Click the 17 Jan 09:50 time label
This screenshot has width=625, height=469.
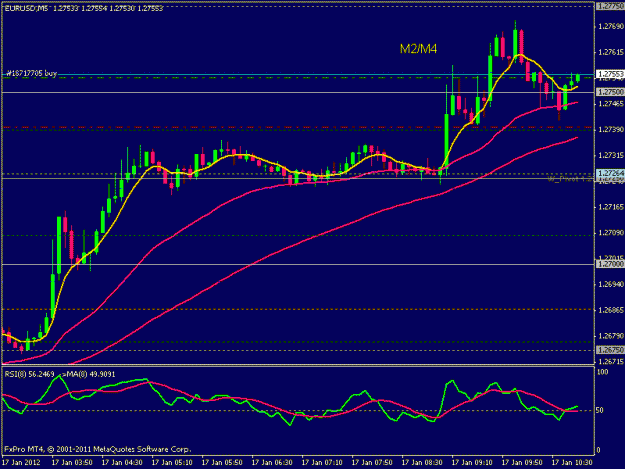click(x=522, y=463)
